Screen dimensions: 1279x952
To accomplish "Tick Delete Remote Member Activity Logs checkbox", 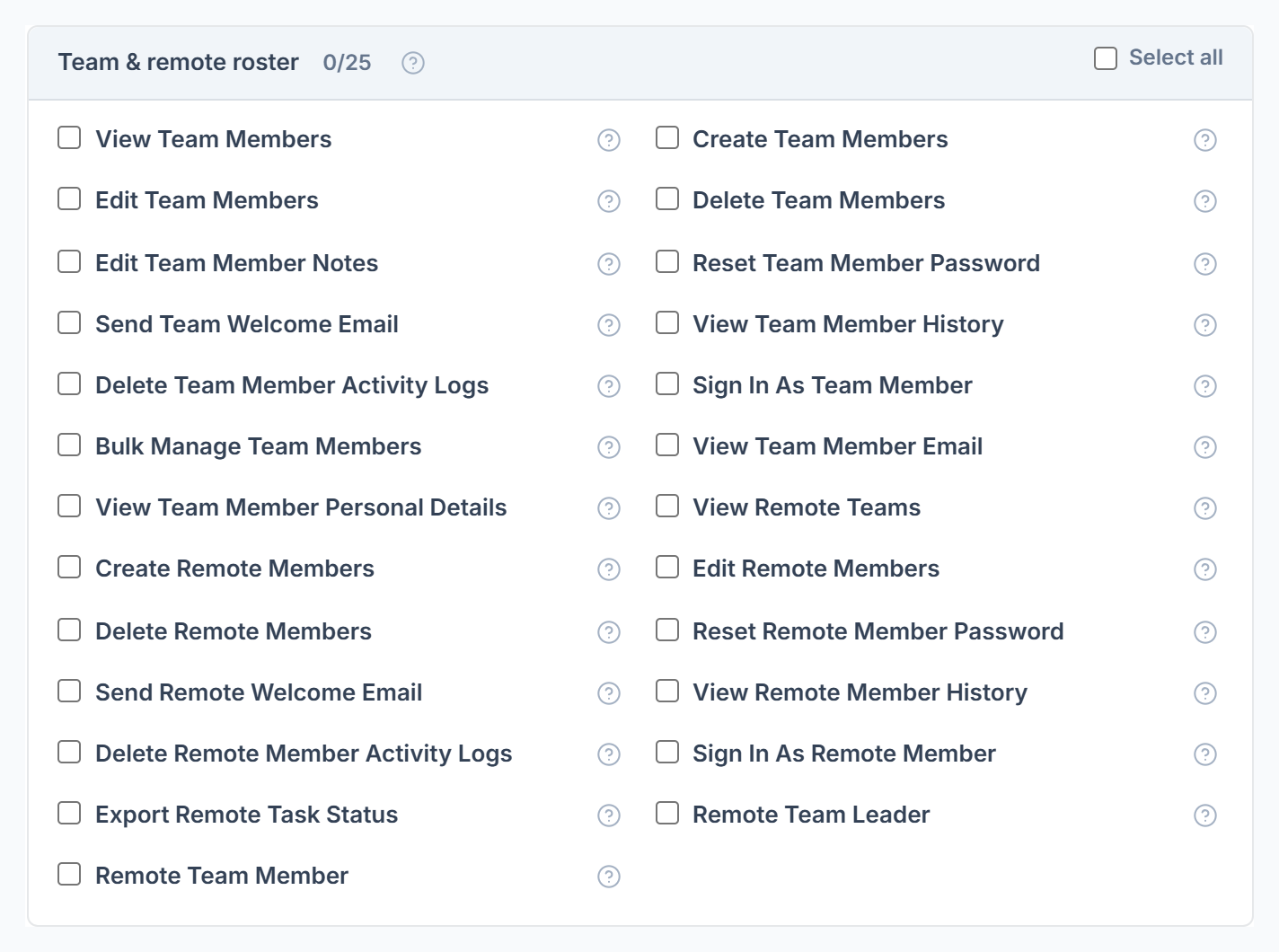I will click(69, 752).
